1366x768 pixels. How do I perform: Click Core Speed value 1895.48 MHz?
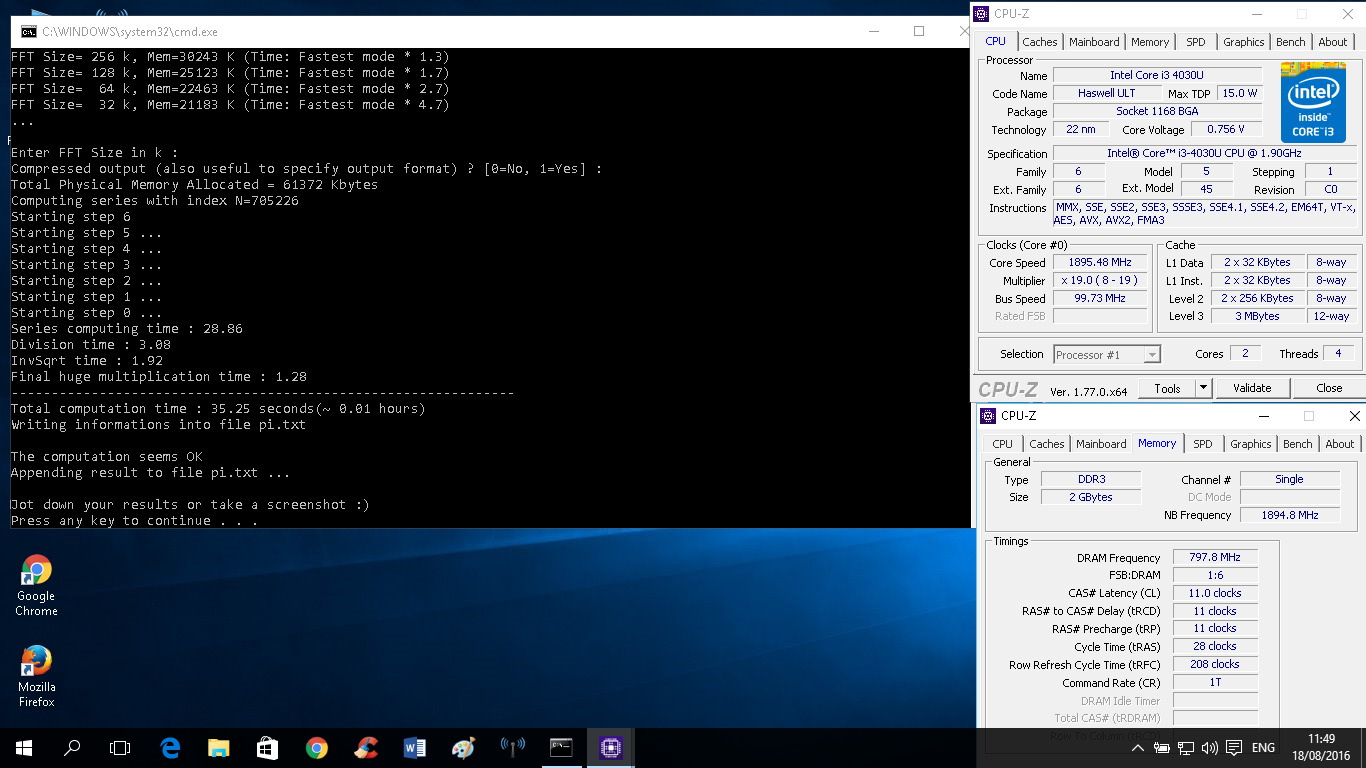coord(1100,263)
